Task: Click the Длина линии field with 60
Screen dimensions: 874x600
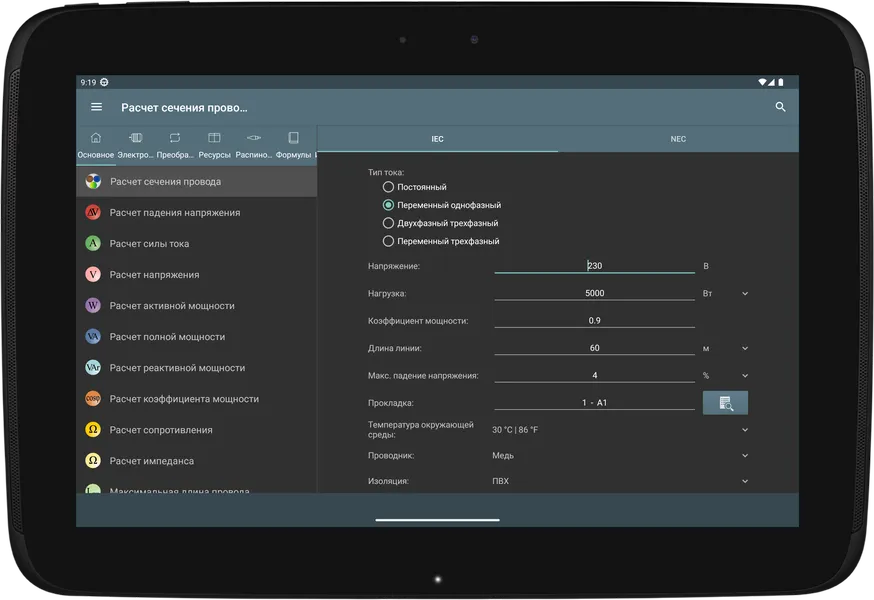Action: (594, 347)
